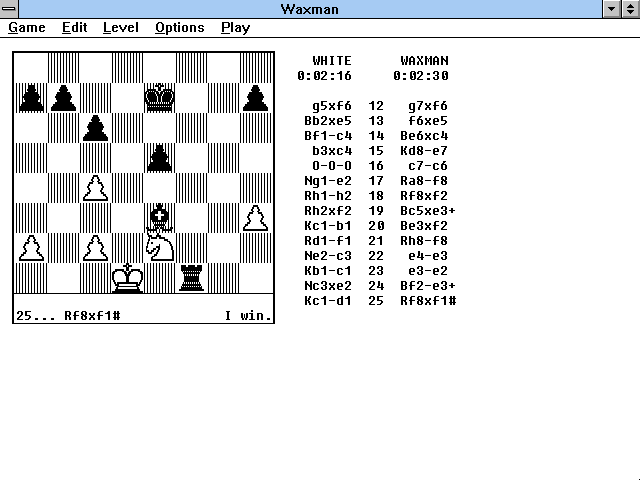Click the restore up-down arrow button
This screenshot has height=480, width=640.
tap(631, 9)
